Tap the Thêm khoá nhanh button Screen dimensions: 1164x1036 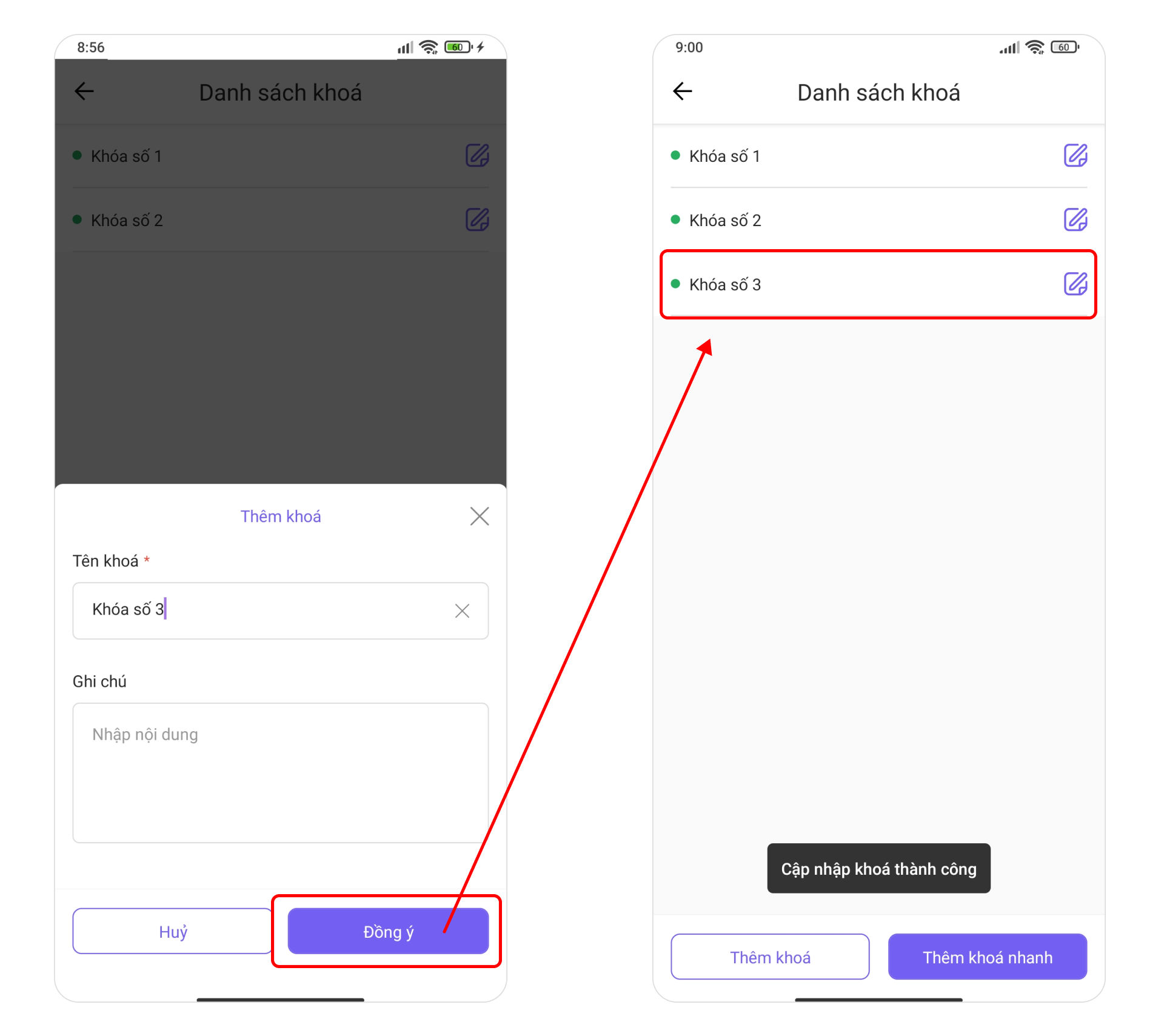(x=988, y=957)
